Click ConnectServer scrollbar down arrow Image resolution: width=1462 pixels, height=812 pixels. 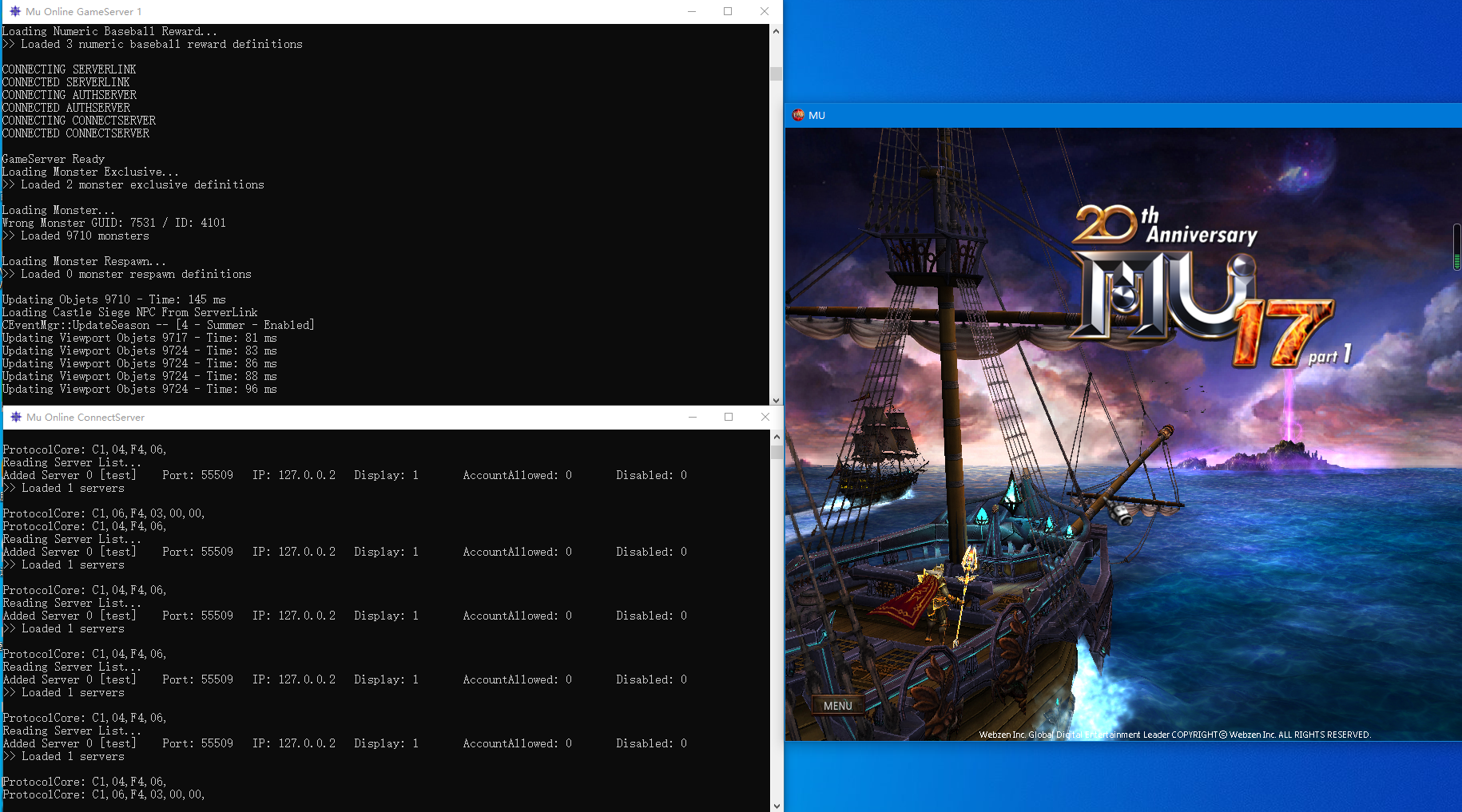click(x=777, y=805)
